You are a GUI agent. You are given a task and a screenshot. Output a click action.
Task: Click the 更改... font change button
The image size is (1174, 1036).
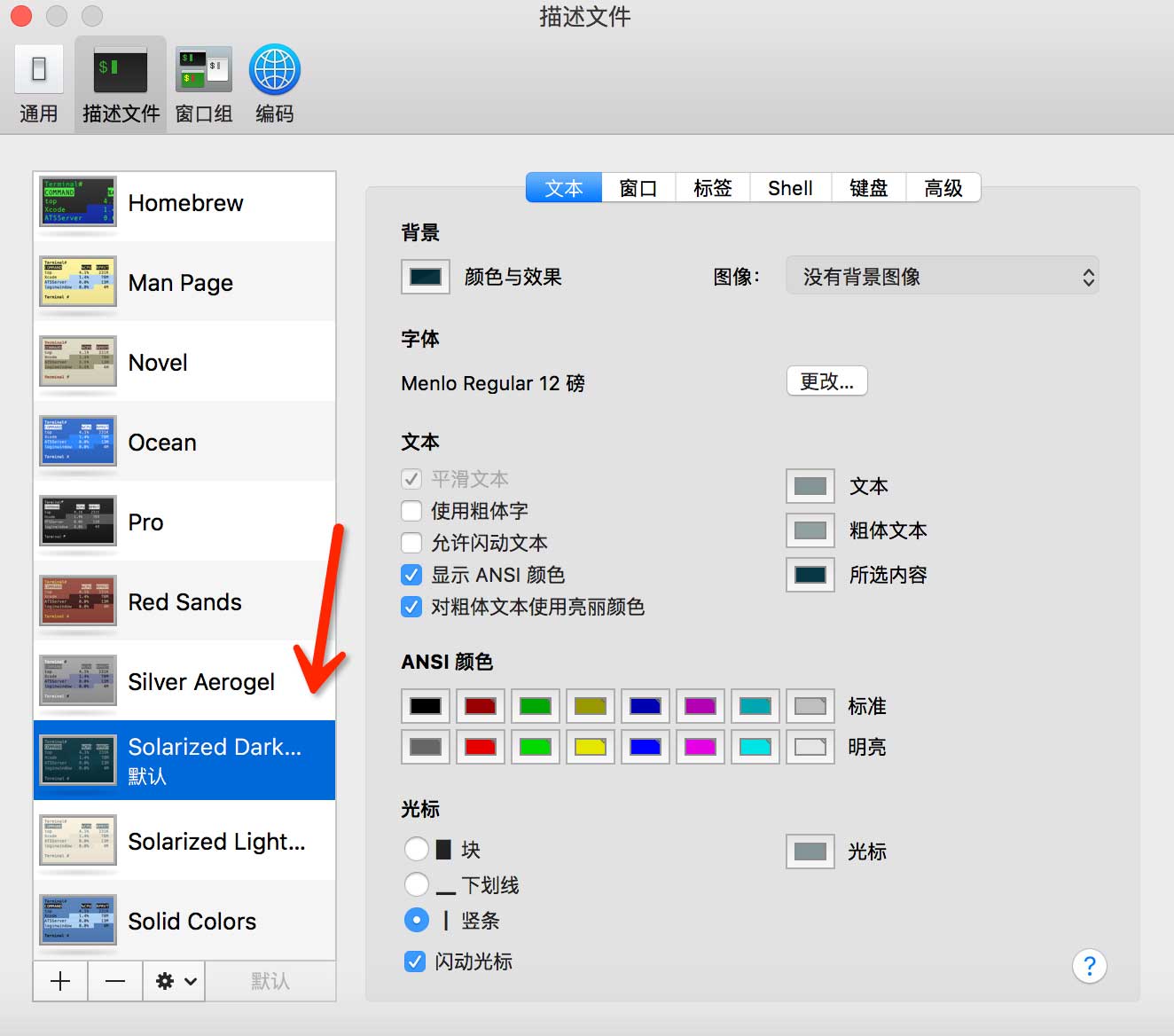[x=826, y=381]
